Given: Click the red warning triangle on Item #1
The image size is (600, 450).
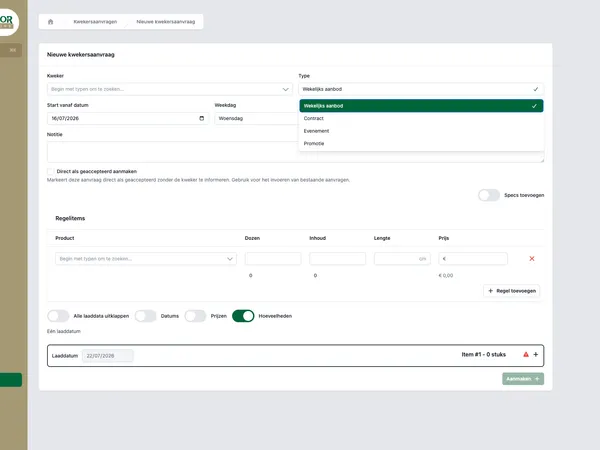Looking at the screenshot, I should 526,355.
